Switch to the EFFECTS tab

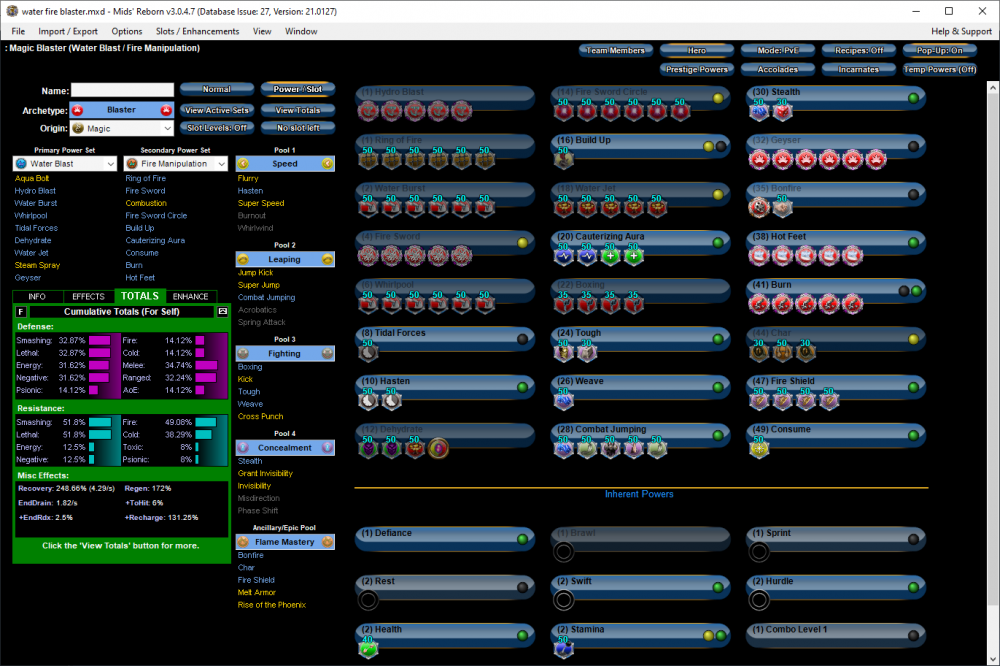[88, 297]
